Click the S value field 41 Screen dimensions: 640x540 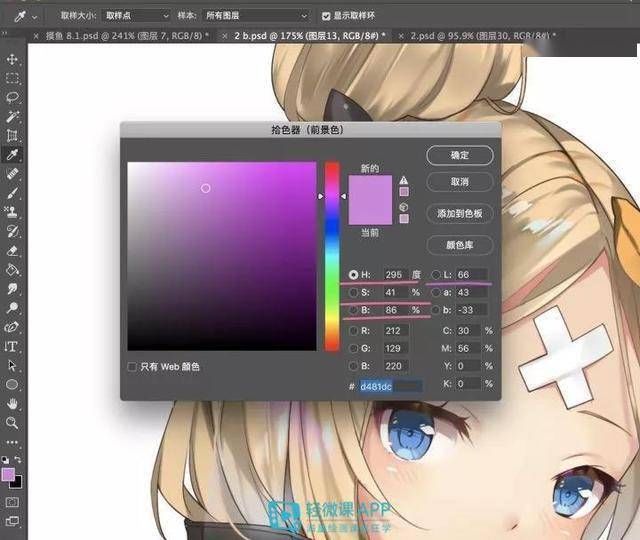(396, 292)
